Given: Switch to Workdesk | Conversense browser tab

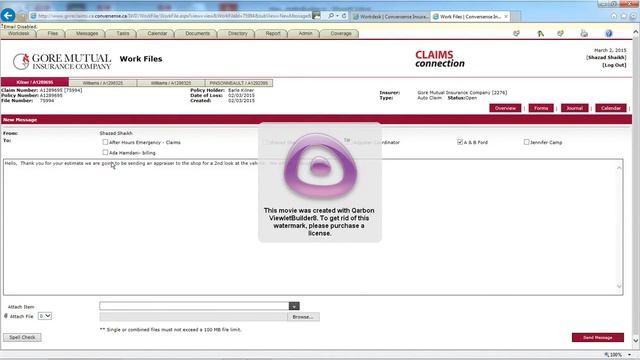Looking at the screenshot, I should coord(391,16).
